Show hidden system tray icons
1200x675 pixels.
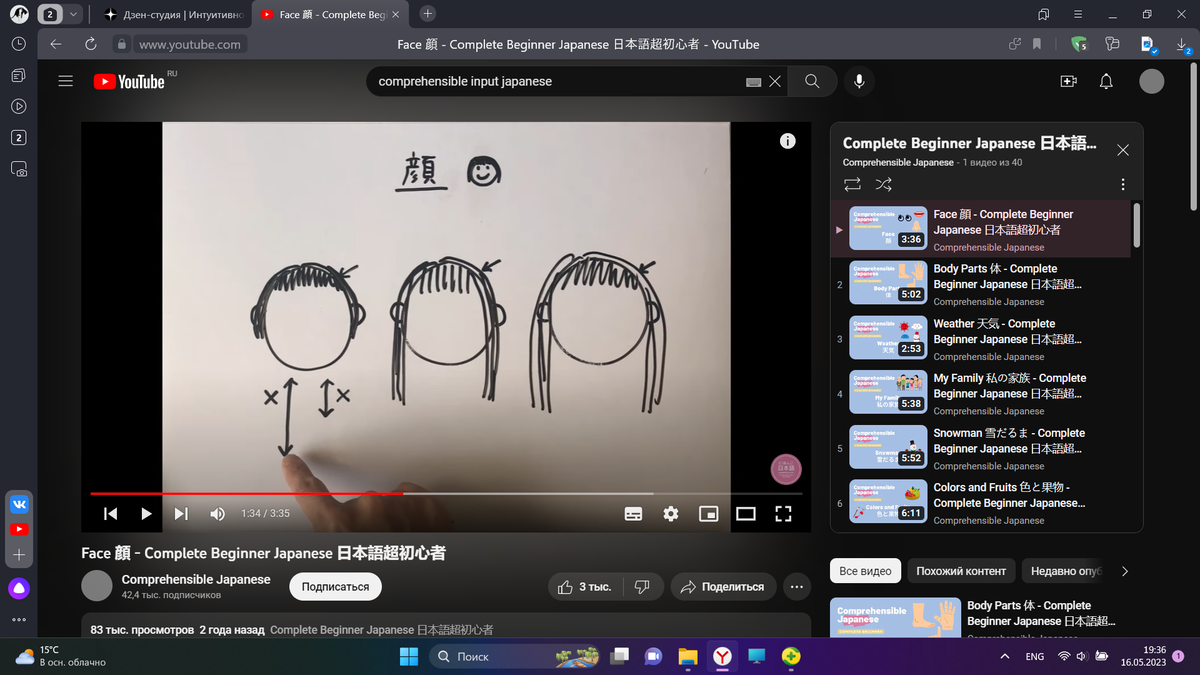1004,656
